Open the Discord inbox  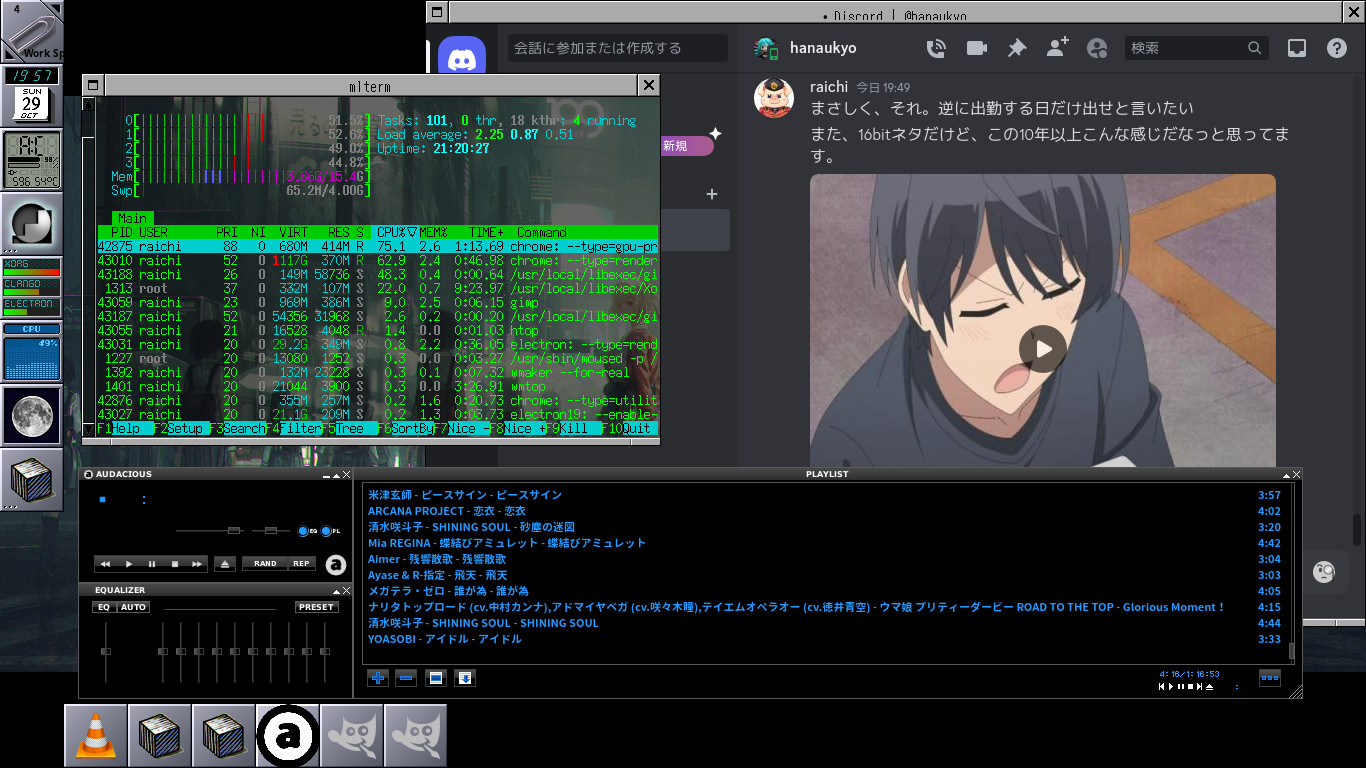[1297, 48]
